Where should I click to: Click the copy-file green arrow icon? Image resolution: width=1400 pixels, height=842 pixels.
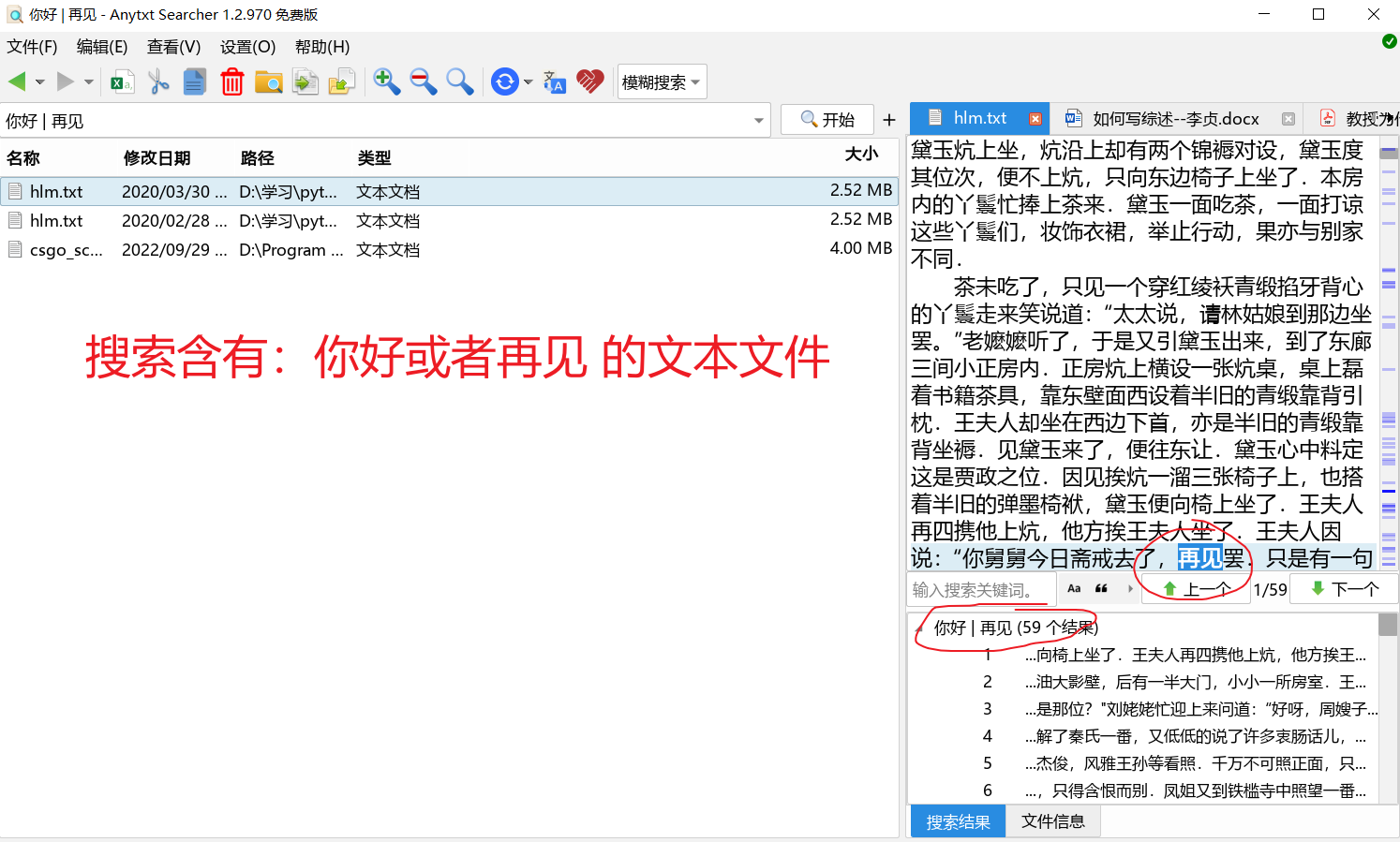click(x=305, y=82)
